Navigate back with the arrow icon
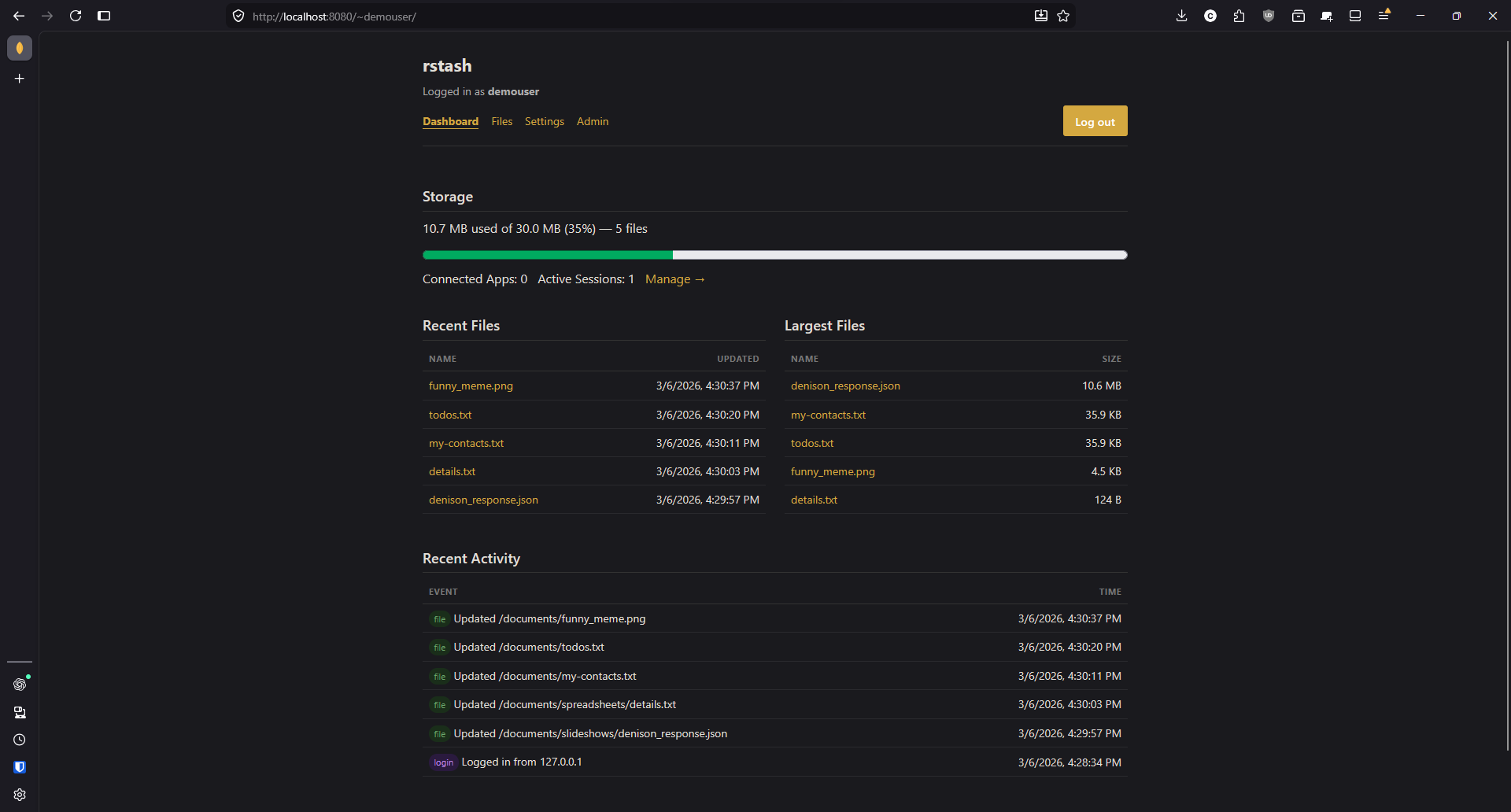1511x812 pixels. [x=19, y=16]
